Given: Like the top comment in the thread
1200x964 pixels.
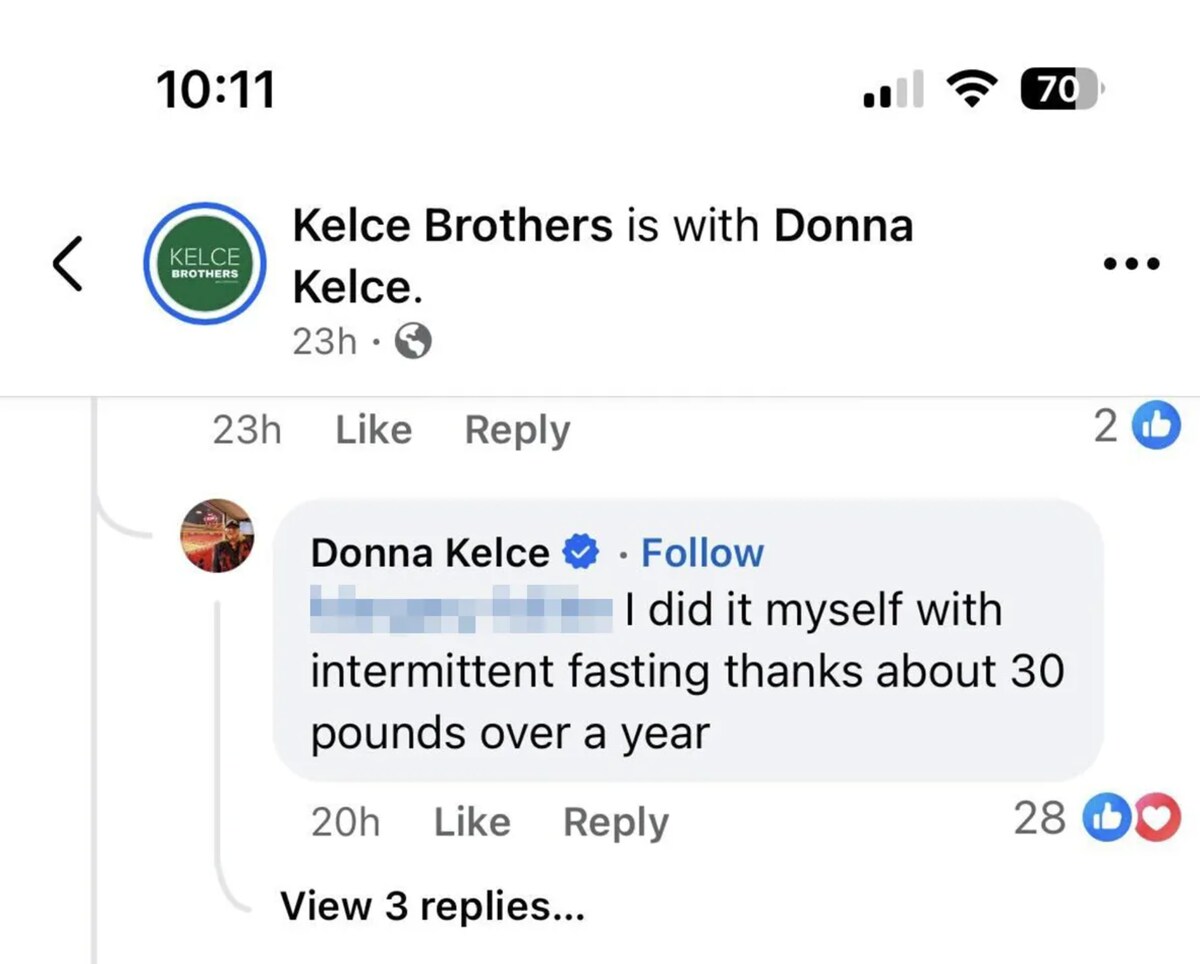Looking at the screenshot, I should point(372,429).
